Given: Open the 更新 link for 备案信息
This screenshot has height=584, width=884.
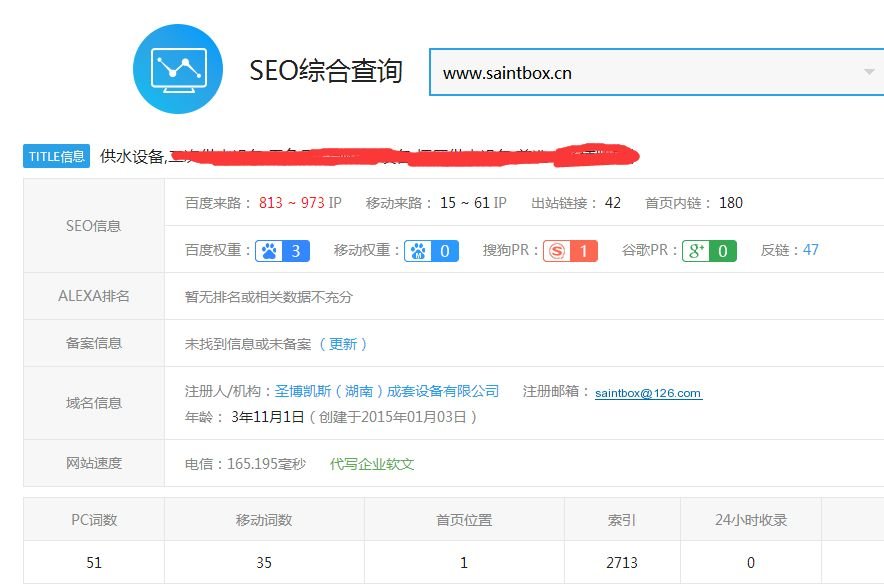Looking at the screenshot, I should click(343, 343).
